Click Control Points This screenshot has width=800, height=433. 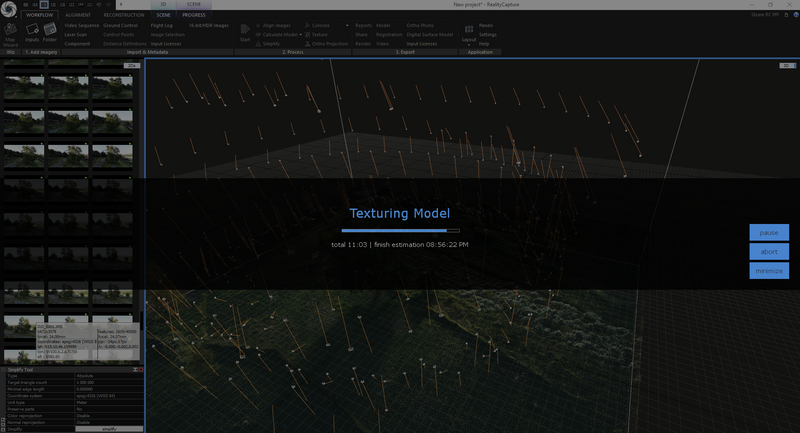(x=119, y=35)
